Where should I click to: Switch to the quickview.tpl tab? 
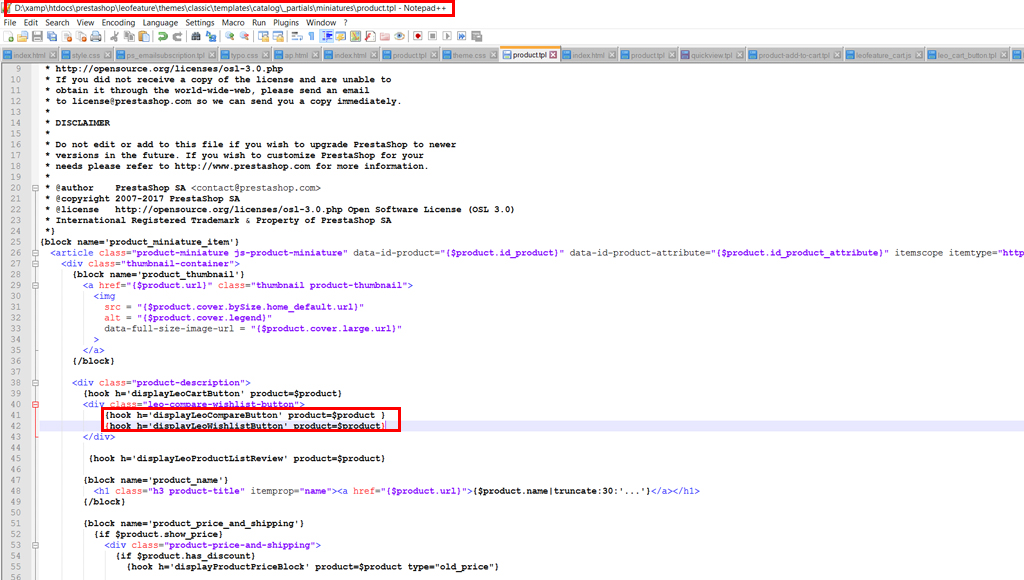712,55
